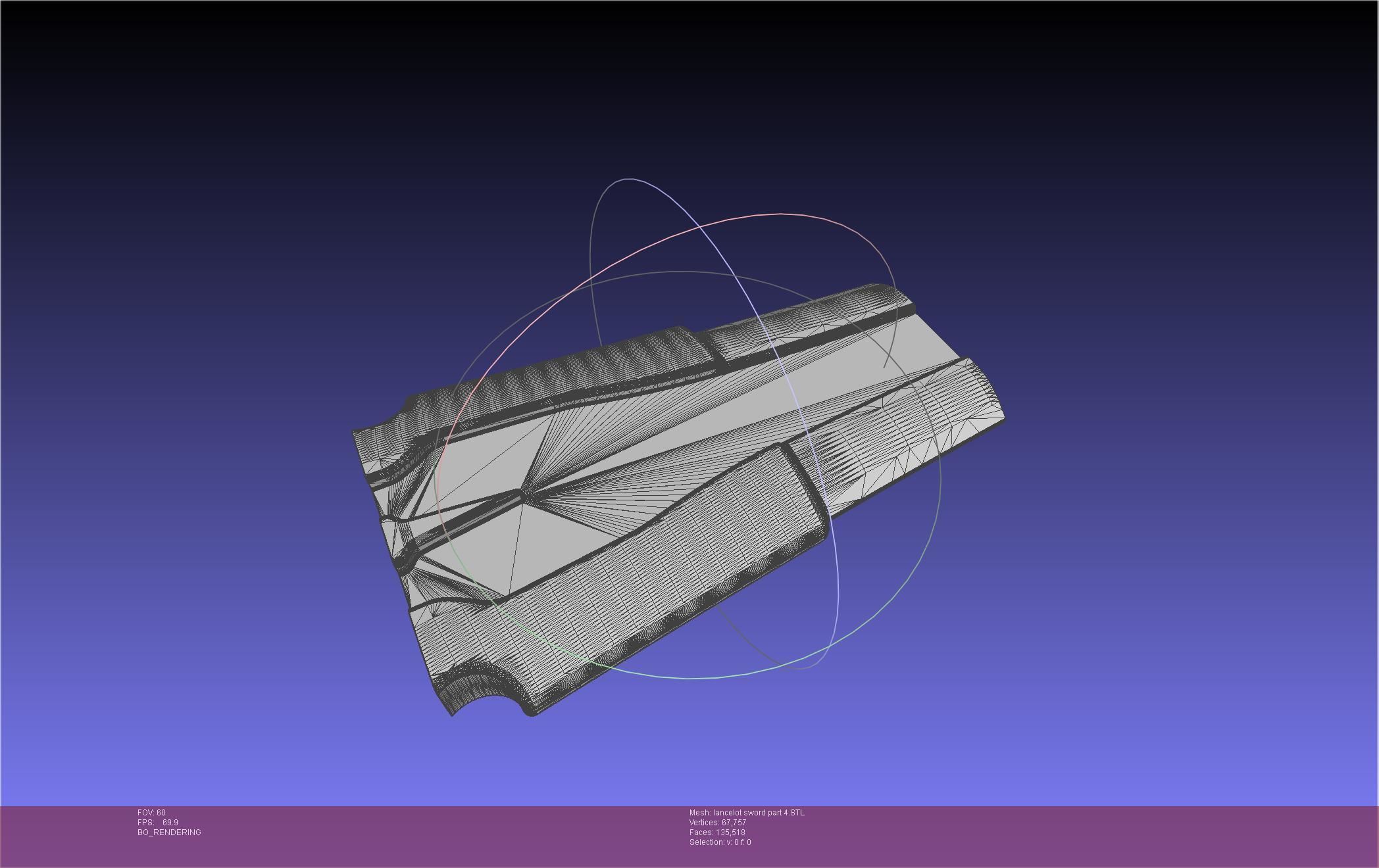Click the 'Selection: v: 0 f: 0' line
1379x868 pixels.
720,842
